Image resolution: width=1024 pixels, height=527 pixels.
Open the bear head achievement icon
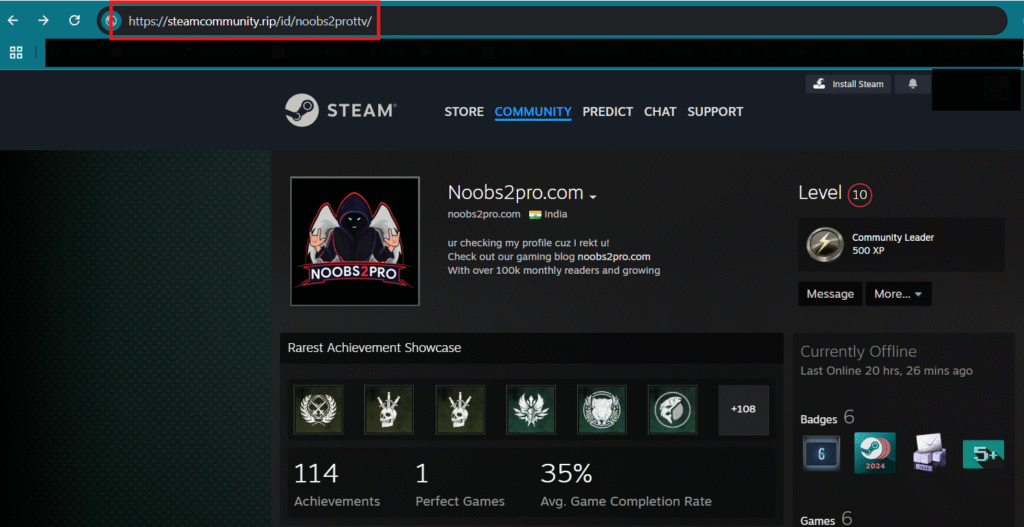coord(601,409)
